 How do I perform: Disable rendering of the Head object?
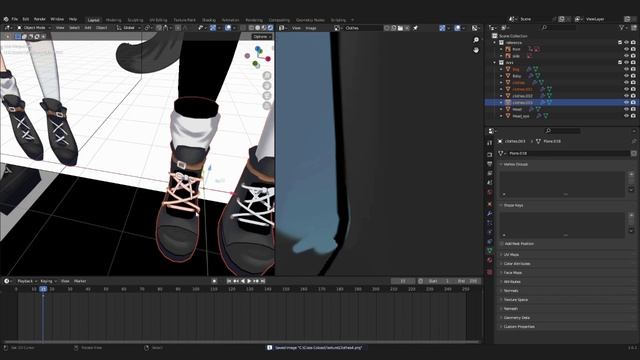tap(633, 109)
